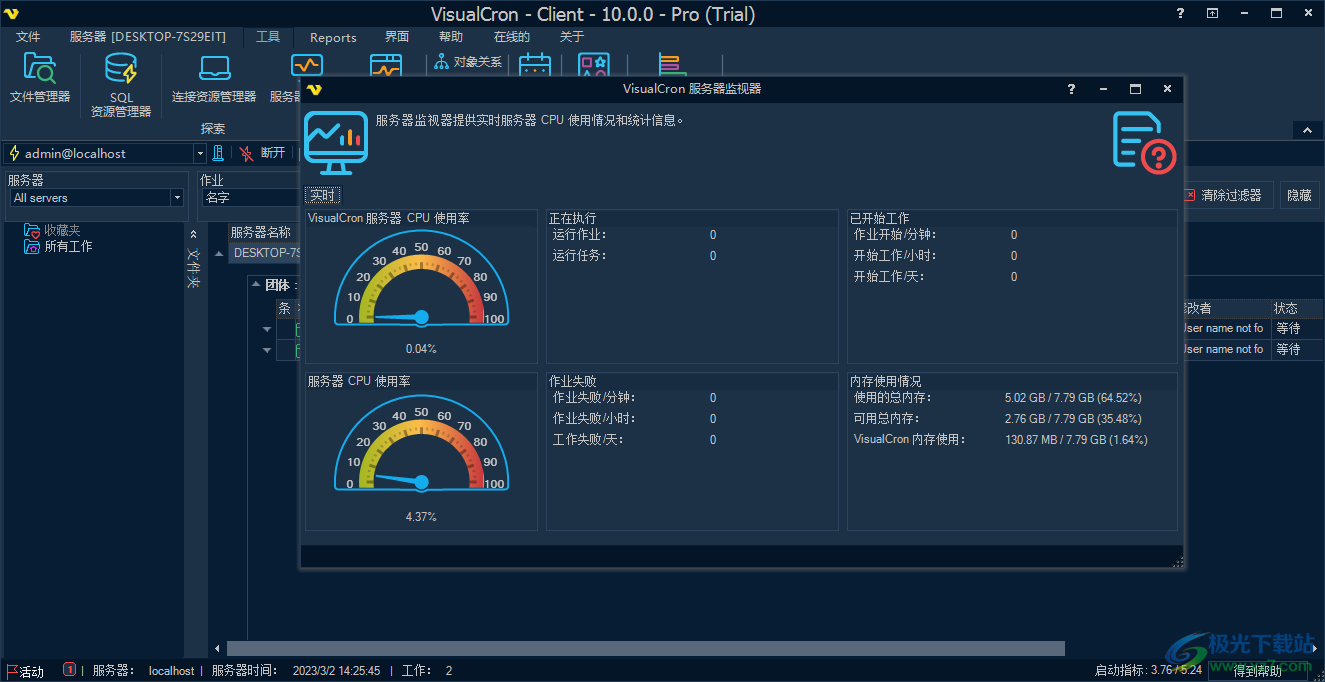Open the 文件 menu
This screenshot has width=1325, height=682.
coord(28,37)
